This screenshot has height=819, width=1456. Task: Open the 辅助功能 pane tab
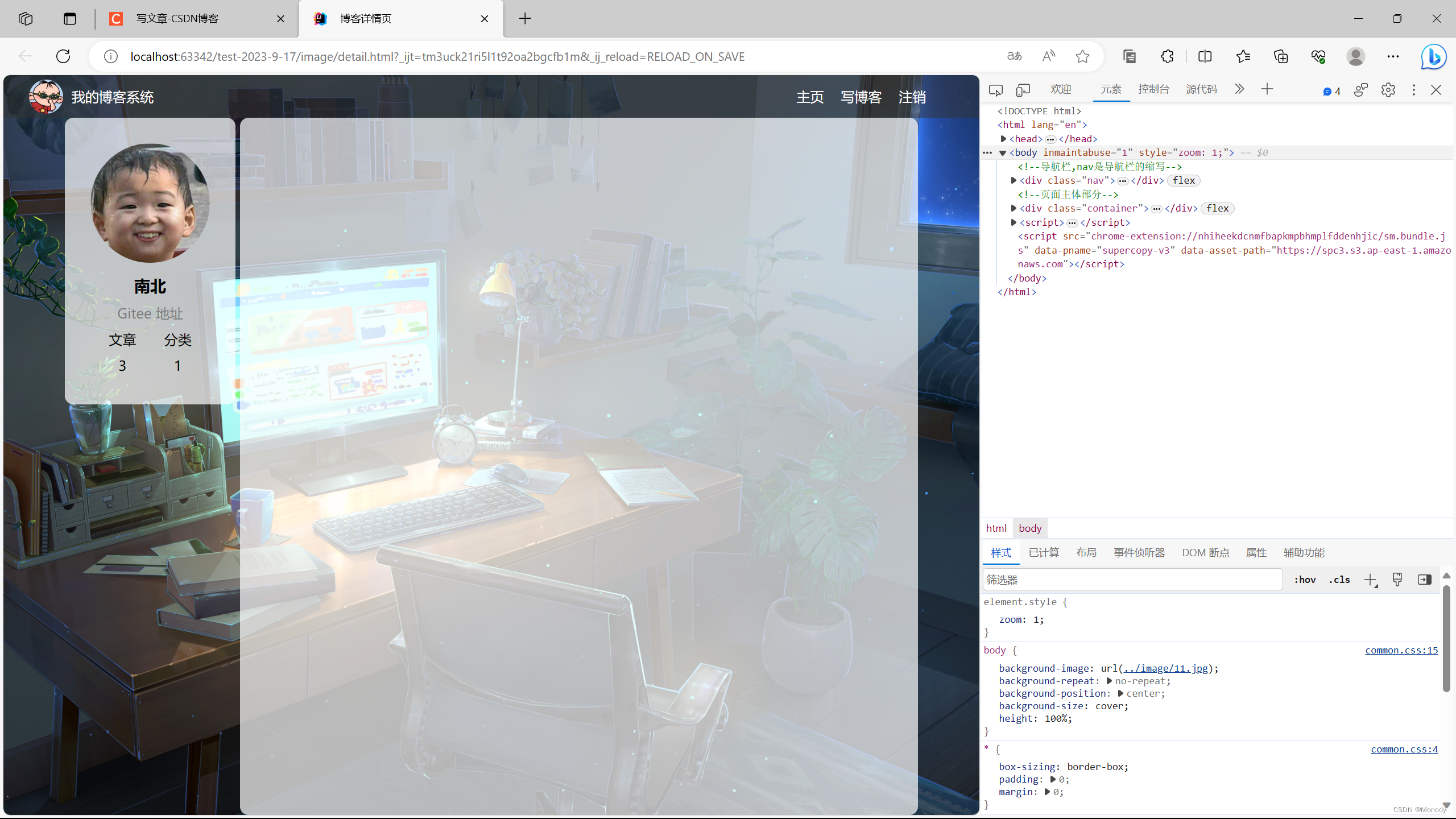1304,553
